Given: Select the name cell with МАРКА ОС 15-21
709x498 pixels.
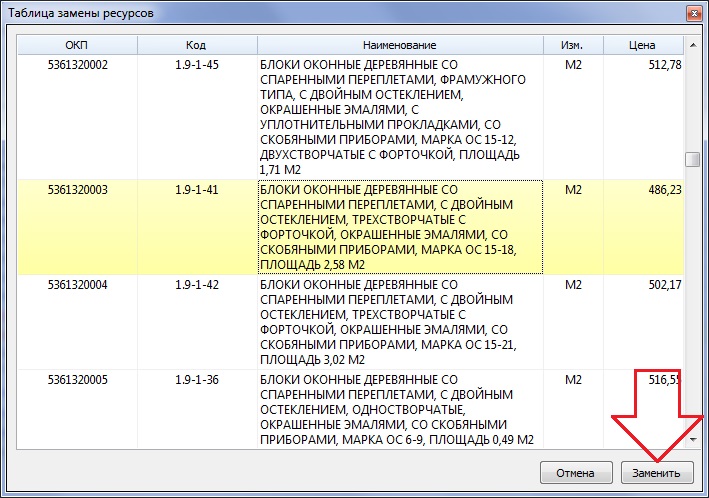Looking at the screenshot, I should click(400, 322).
